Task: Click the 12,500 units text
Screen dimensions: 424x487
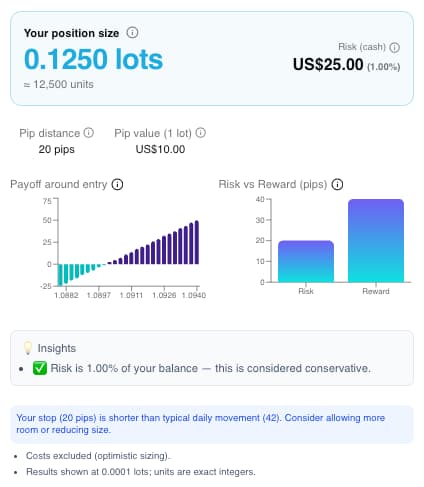Action: 59,84
